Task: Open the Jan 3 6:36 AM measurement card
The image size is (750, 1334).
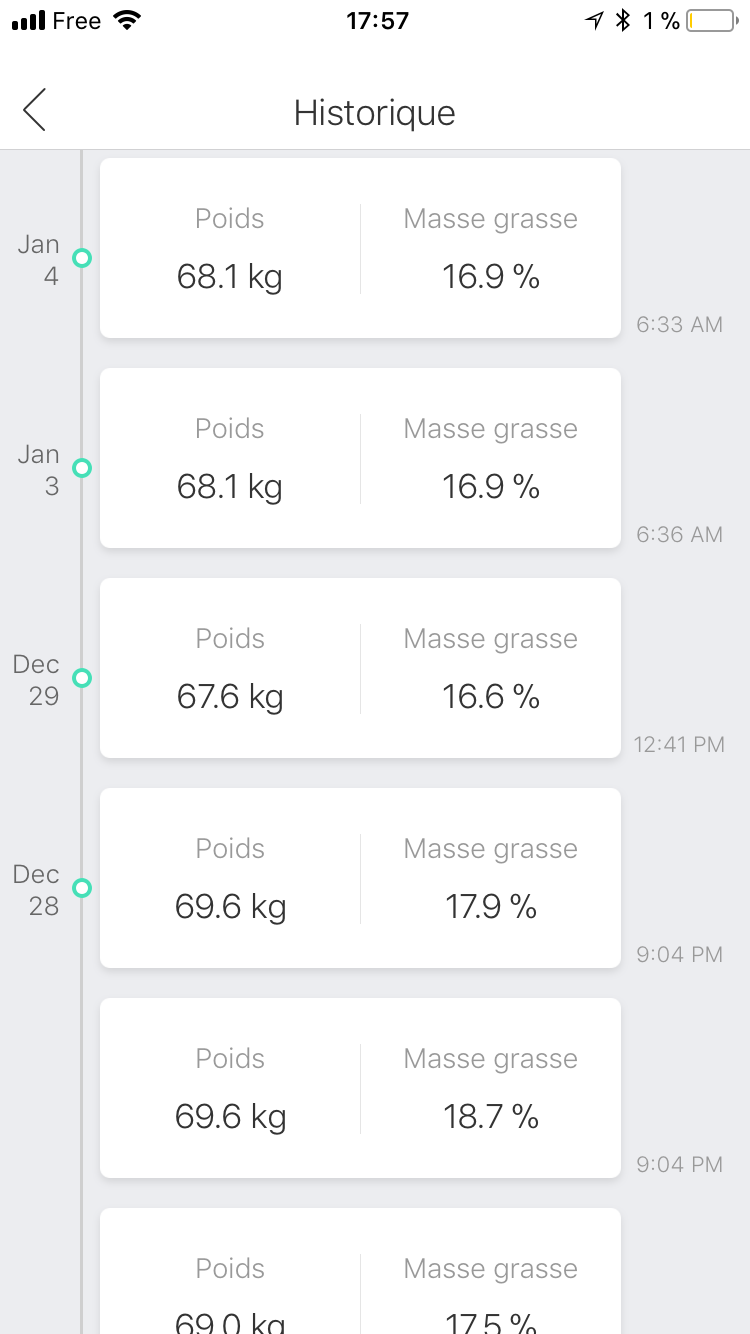Action: (360, 458)
